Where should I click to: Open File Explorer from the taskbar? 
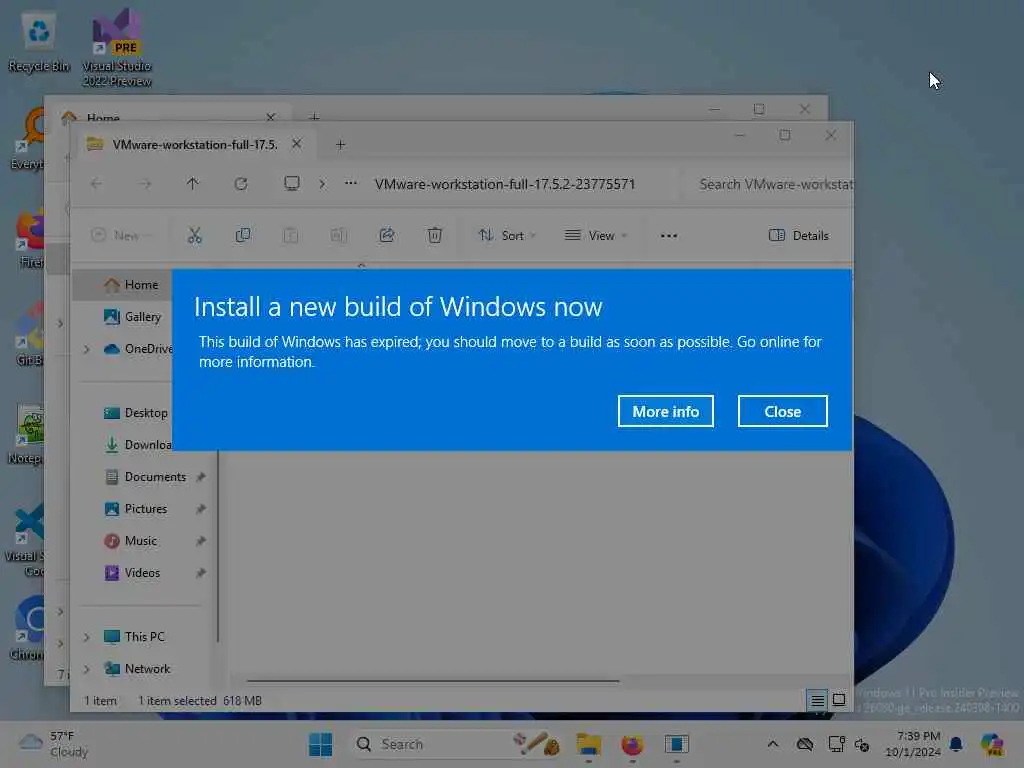(x=588, y=744)
